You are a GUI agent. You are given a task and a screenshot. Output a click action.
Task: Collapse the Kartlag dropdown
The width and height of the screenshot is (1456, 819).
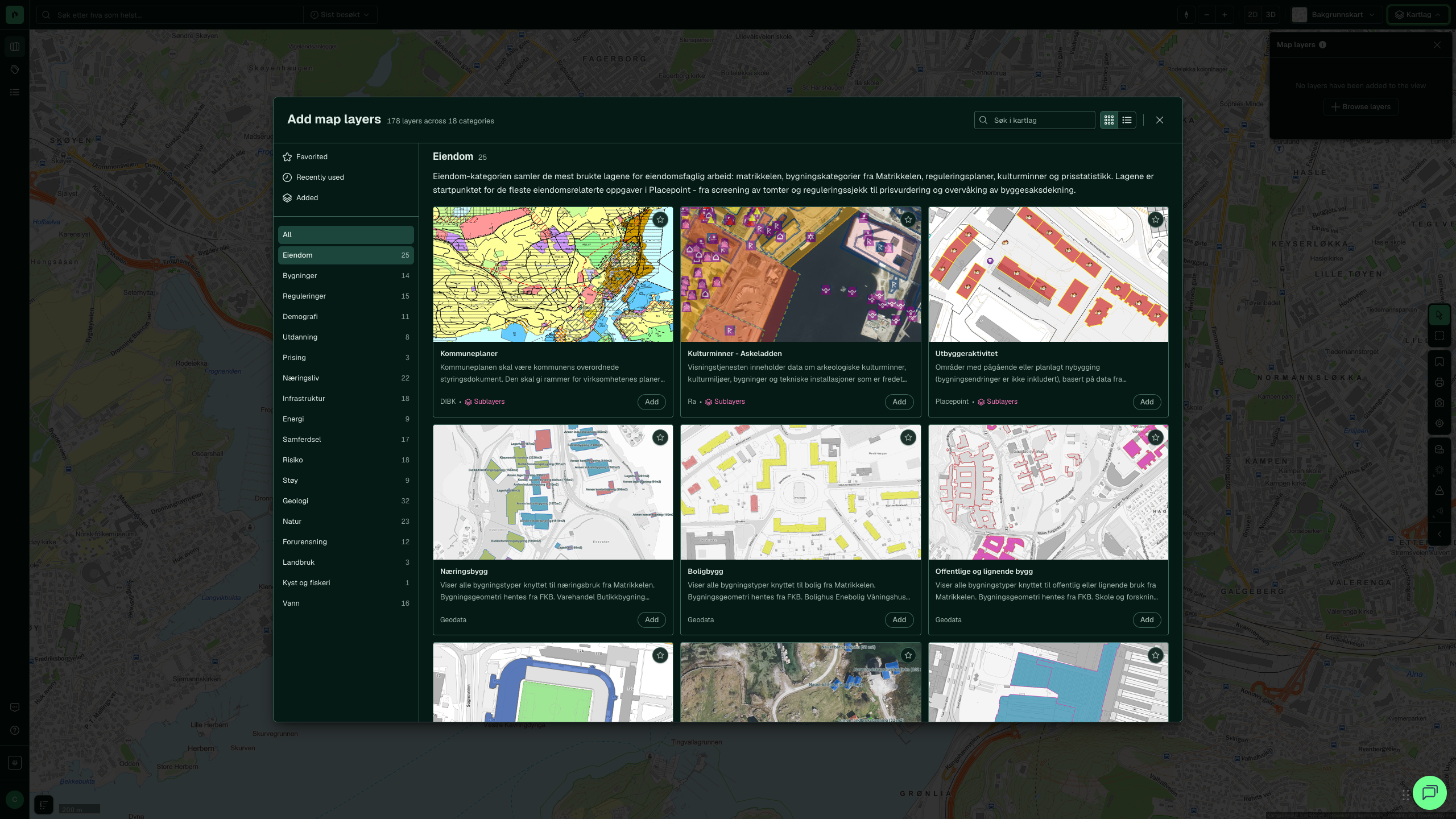[1418, 15]
